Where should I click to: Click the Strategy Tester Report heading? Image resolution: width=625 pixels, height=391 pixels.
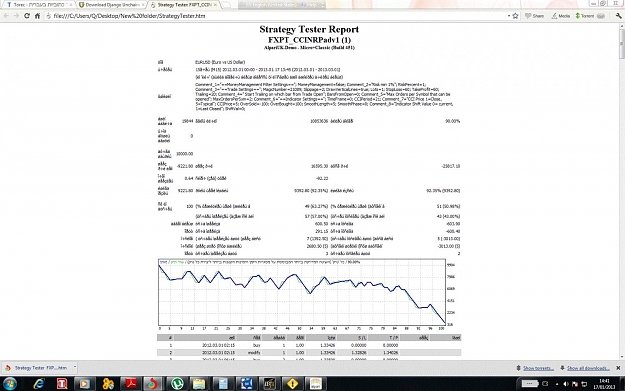tap(309, 29)
